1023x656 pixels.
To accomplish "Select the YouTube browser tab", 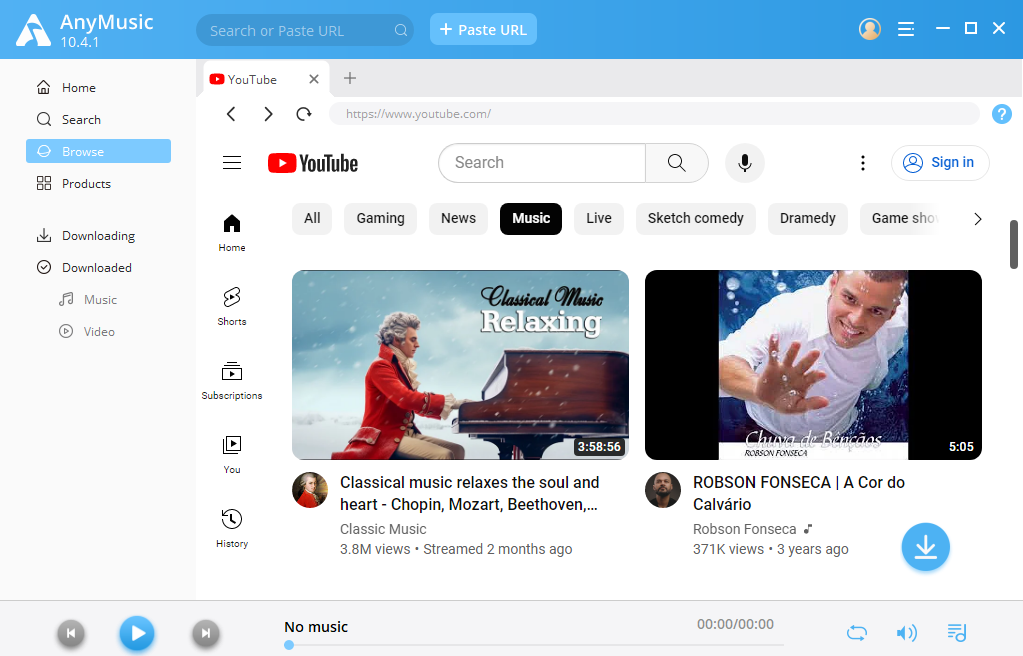I will pos(266,79).
